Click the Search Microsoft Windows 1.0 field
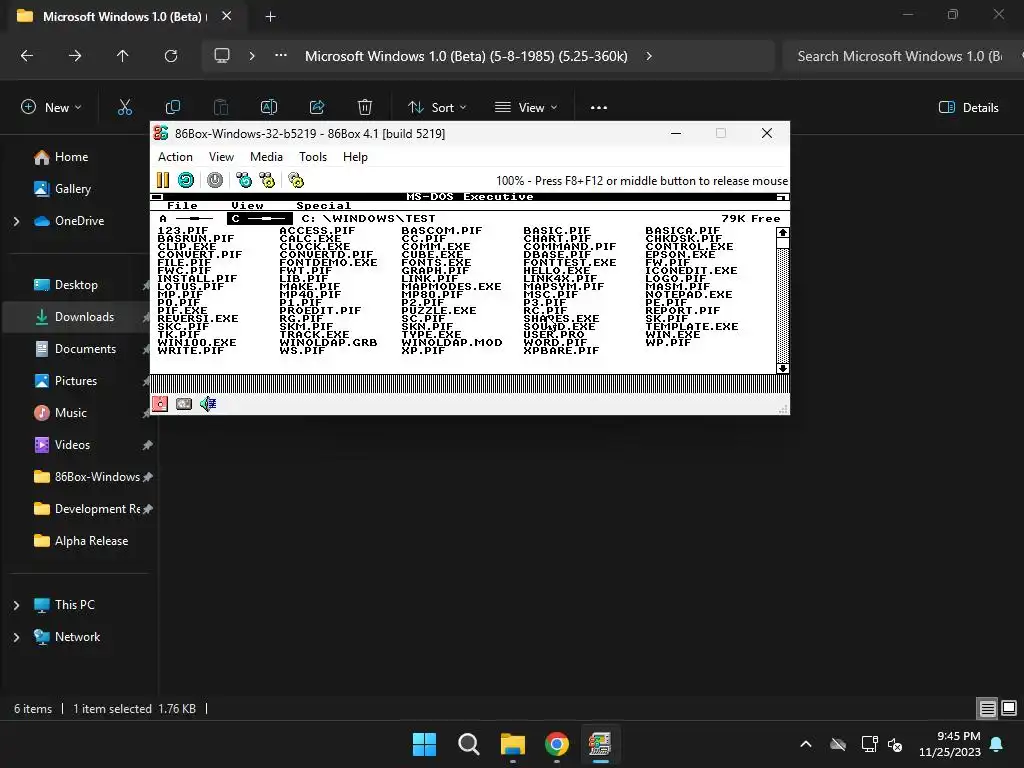The image size is (1024, 768). pyautogui.click(x=904, y=56)
